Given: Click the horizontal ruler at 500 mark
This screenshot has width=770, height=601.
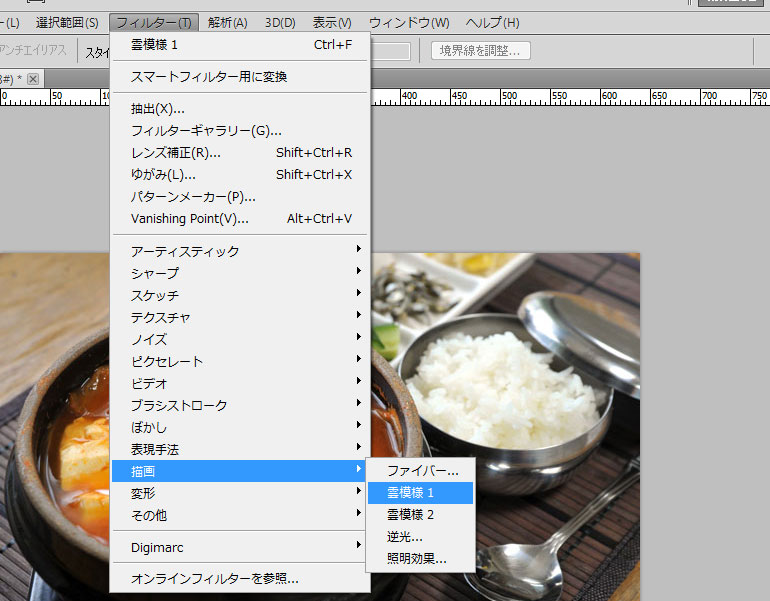Looking at the screenshot, I should click(509, 96).
